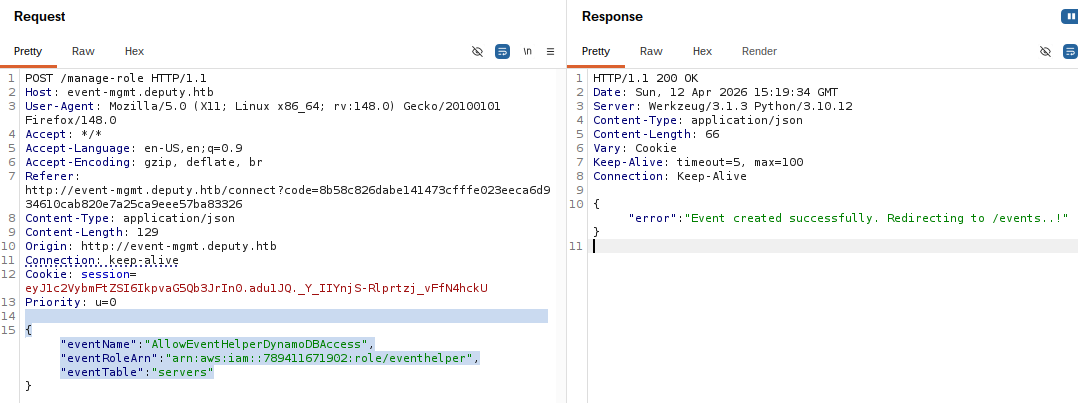
Task: Click the Priority: u=0 header
Action: (x=71, y=302)
